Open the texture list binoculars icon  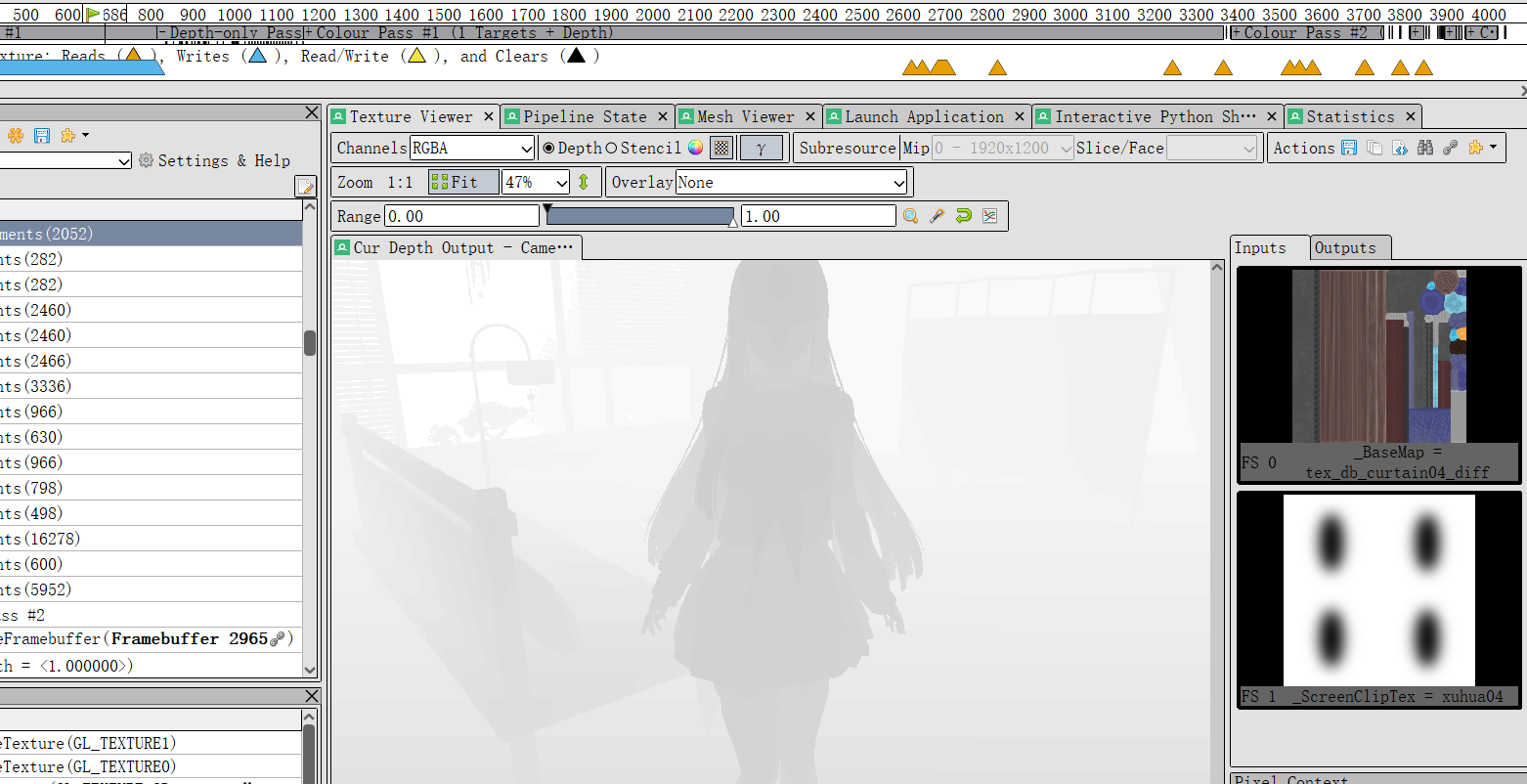1425,148
